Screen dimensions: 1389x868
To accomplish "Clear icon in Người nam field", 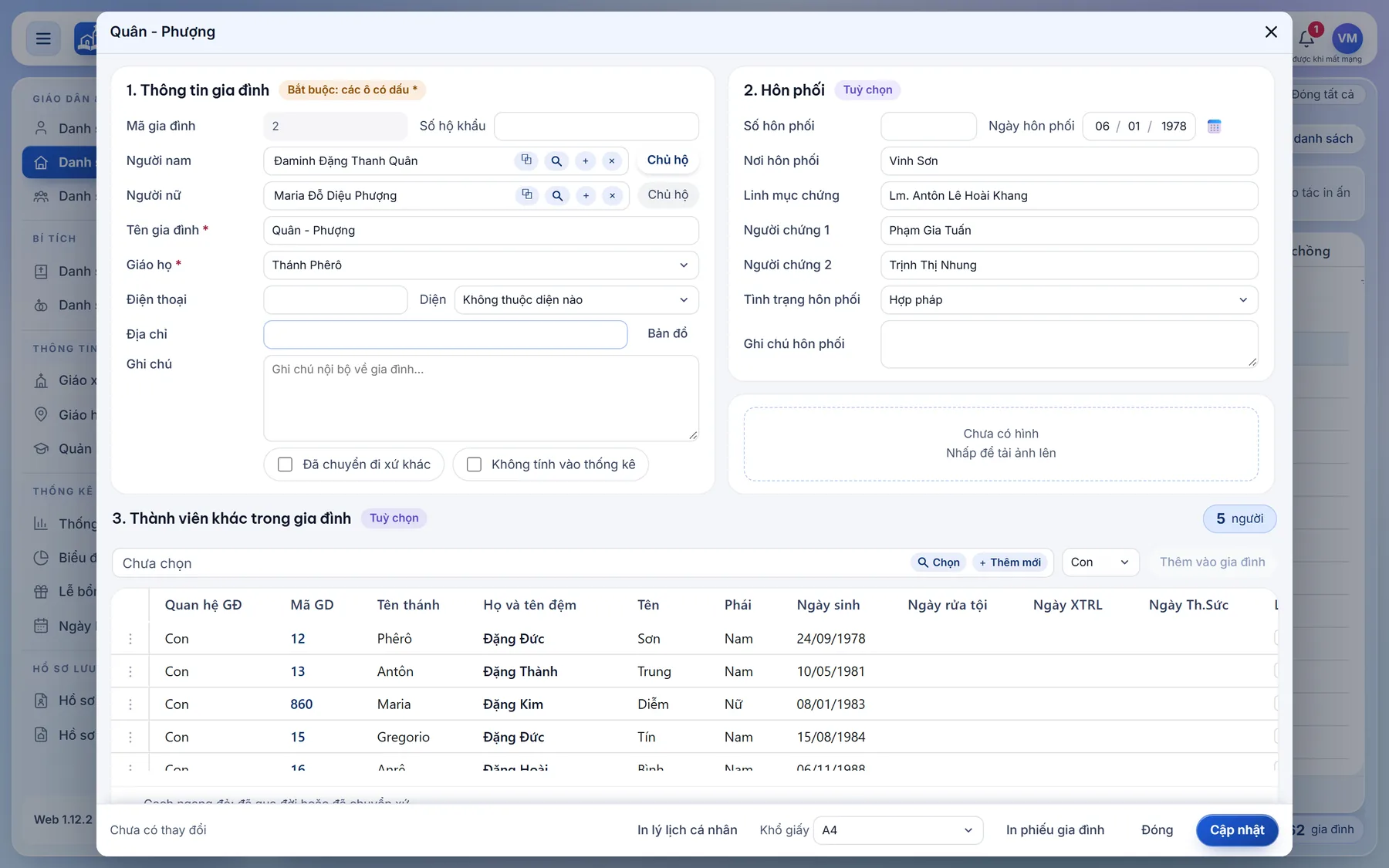I will (612, 161).
